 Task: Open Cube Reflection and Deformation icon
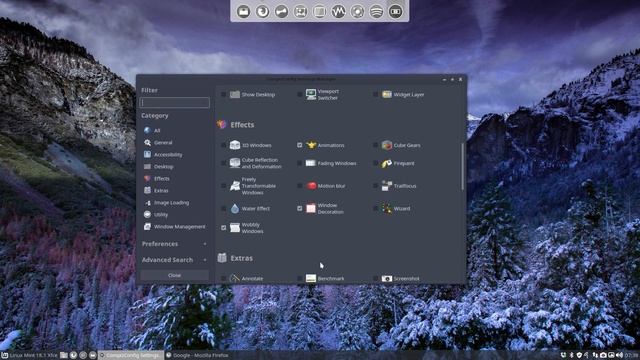click(235, 163)
